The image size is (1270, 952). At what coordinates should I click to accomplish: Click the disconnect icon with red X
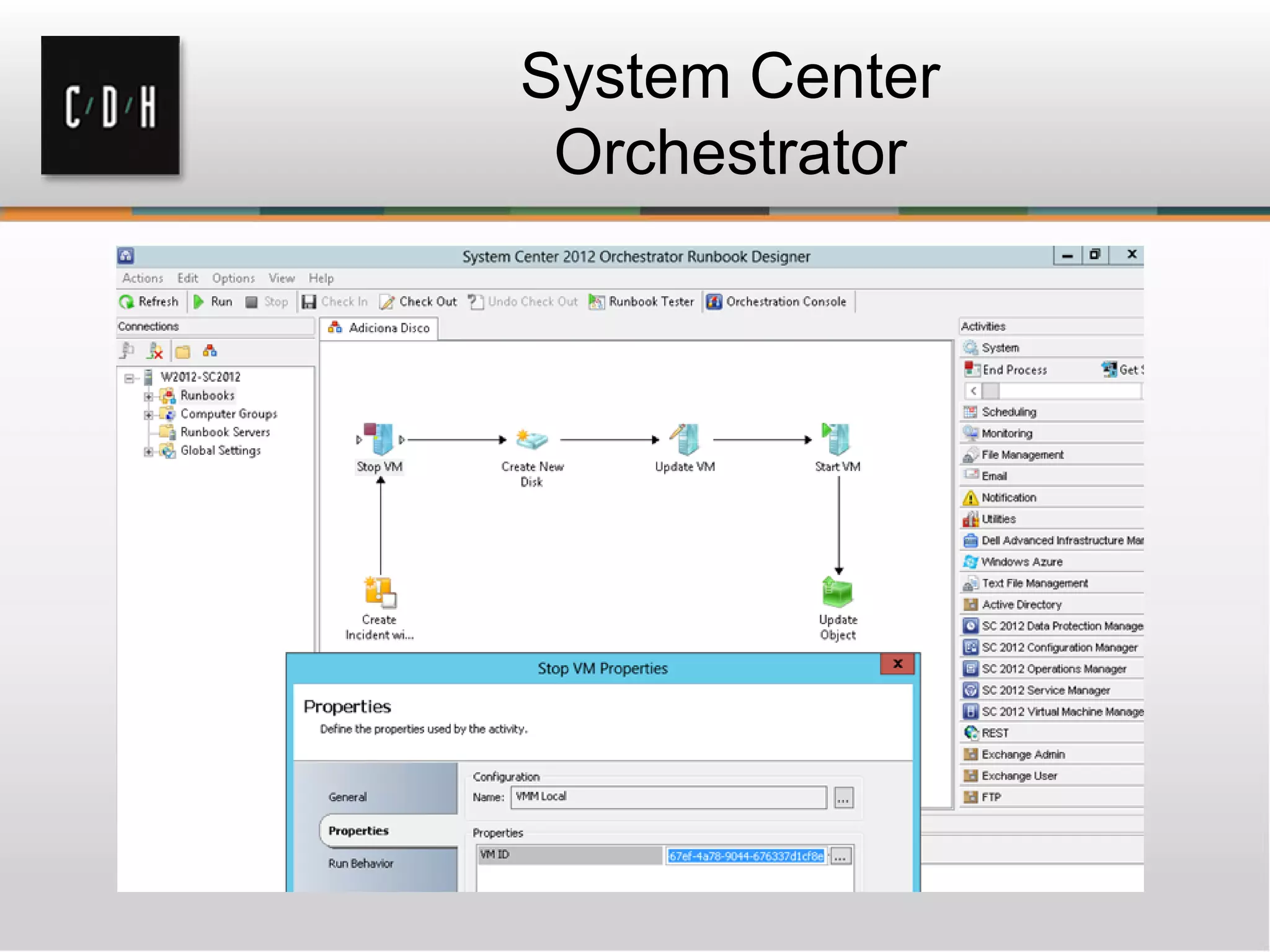pos(155,351)
